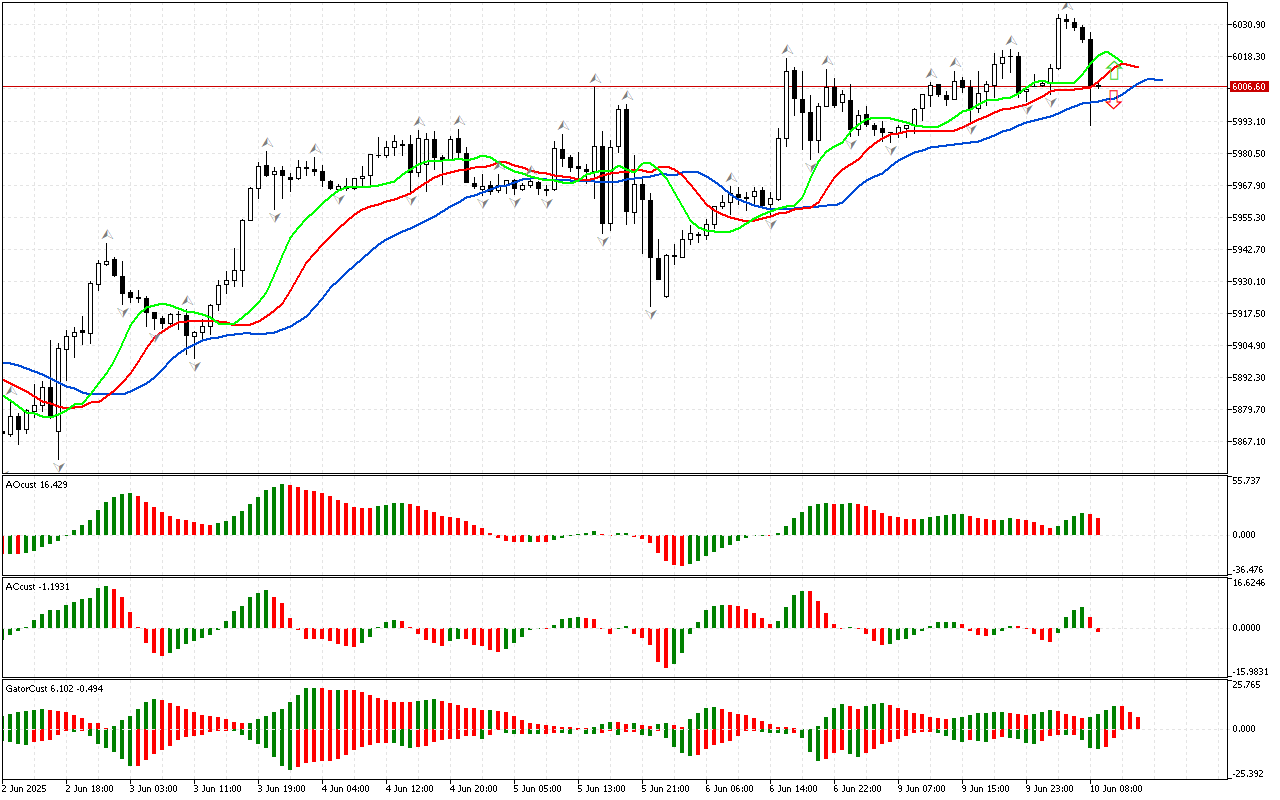Click the red 6006.60 current price tag
The image size is (1280, 800).
click(x=1250, y=87)
